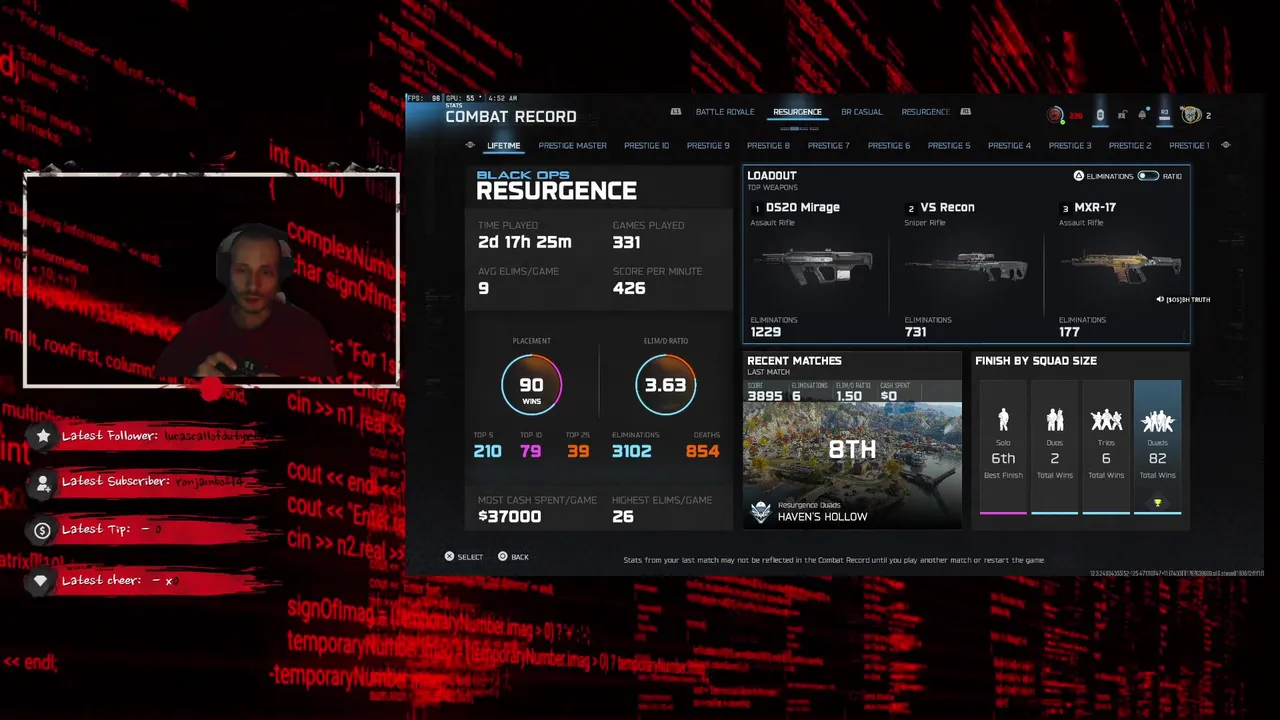Viewport: 1280px width, 720px height.
Task: Click the Highest Elims/Game value "26"
Action: [623, 516]
